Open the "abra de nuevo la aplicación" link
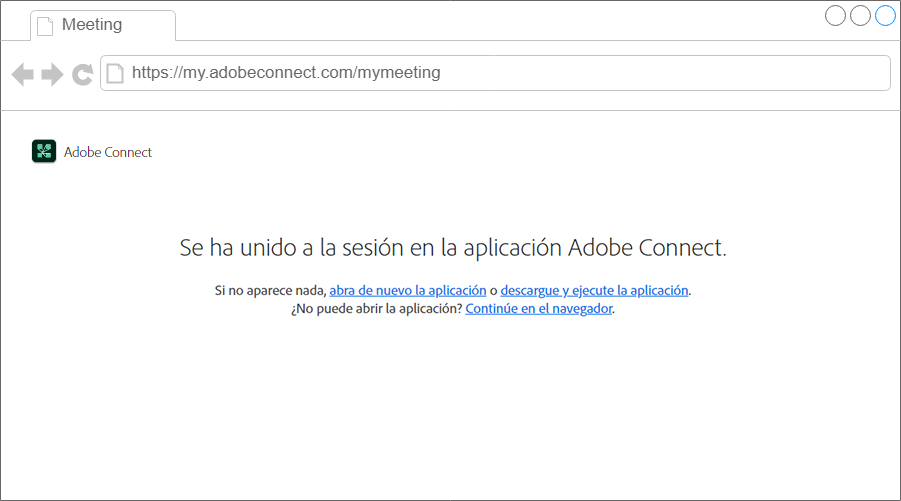Screen dimensions: 901x501 point(408,290)
